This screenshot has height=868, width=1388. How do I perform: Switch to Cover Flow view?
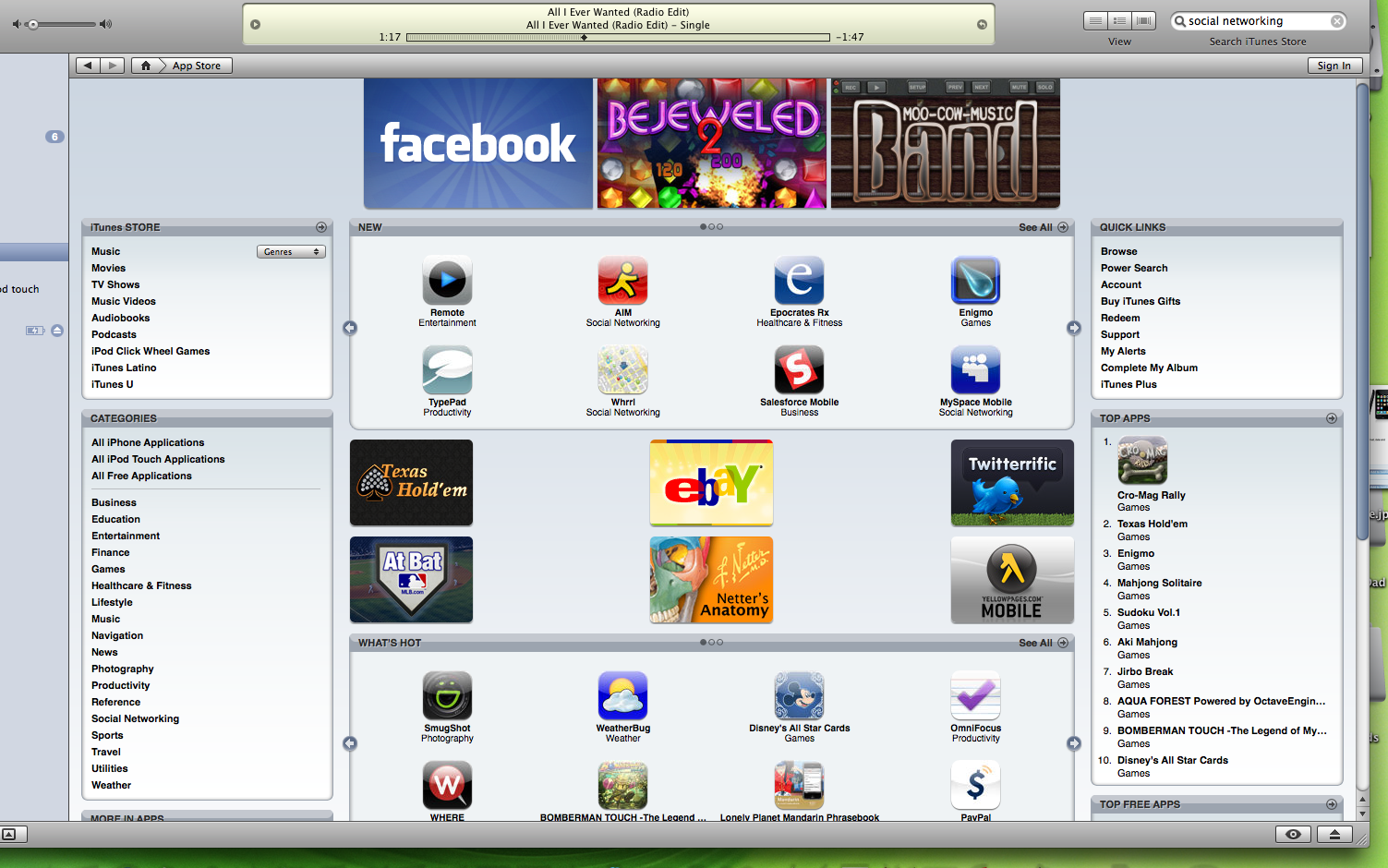pyautogui.click(x=1143, y=21)
